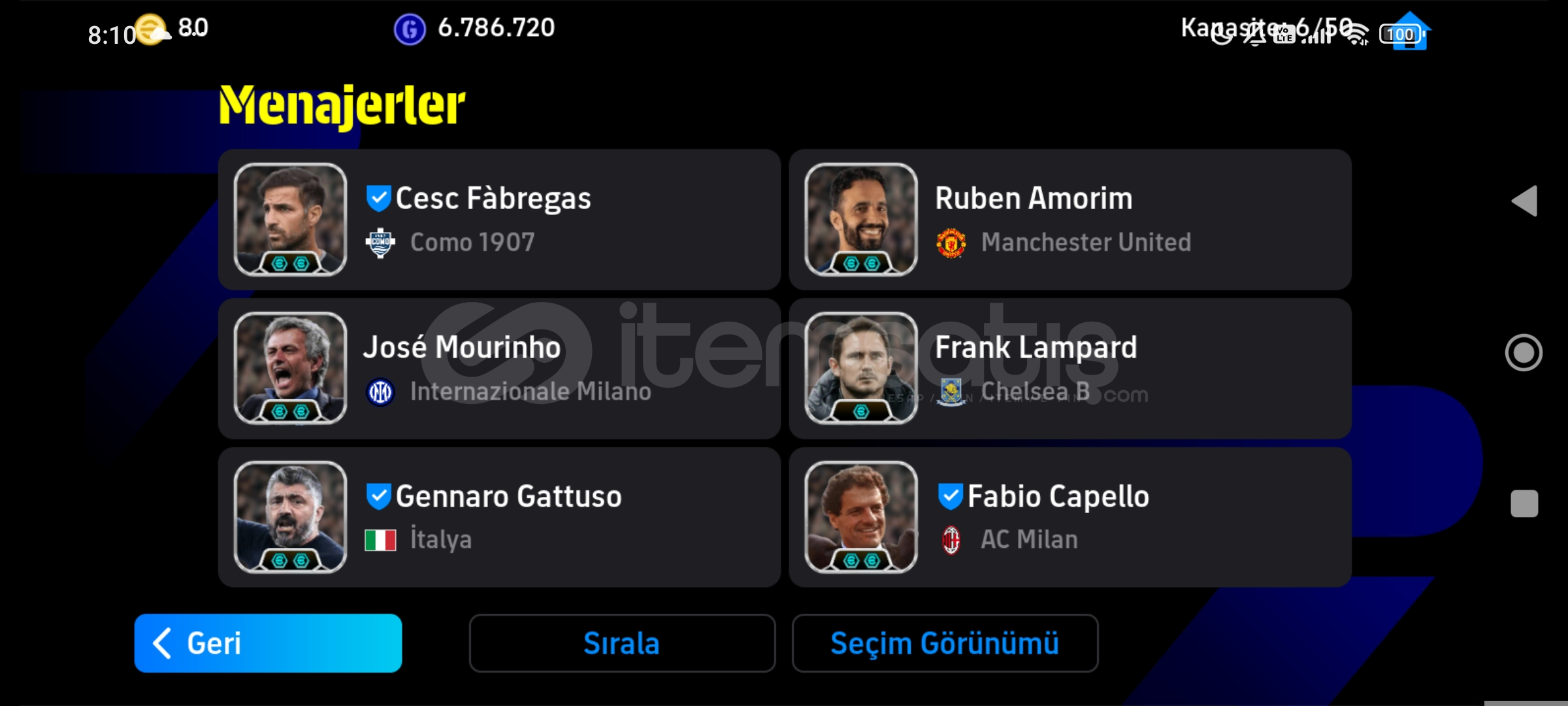This screenshot has width=1568, height=706.
Task: Tap the Android back triangle icon
Action: pyautogui.click(x=1524, y=201)
